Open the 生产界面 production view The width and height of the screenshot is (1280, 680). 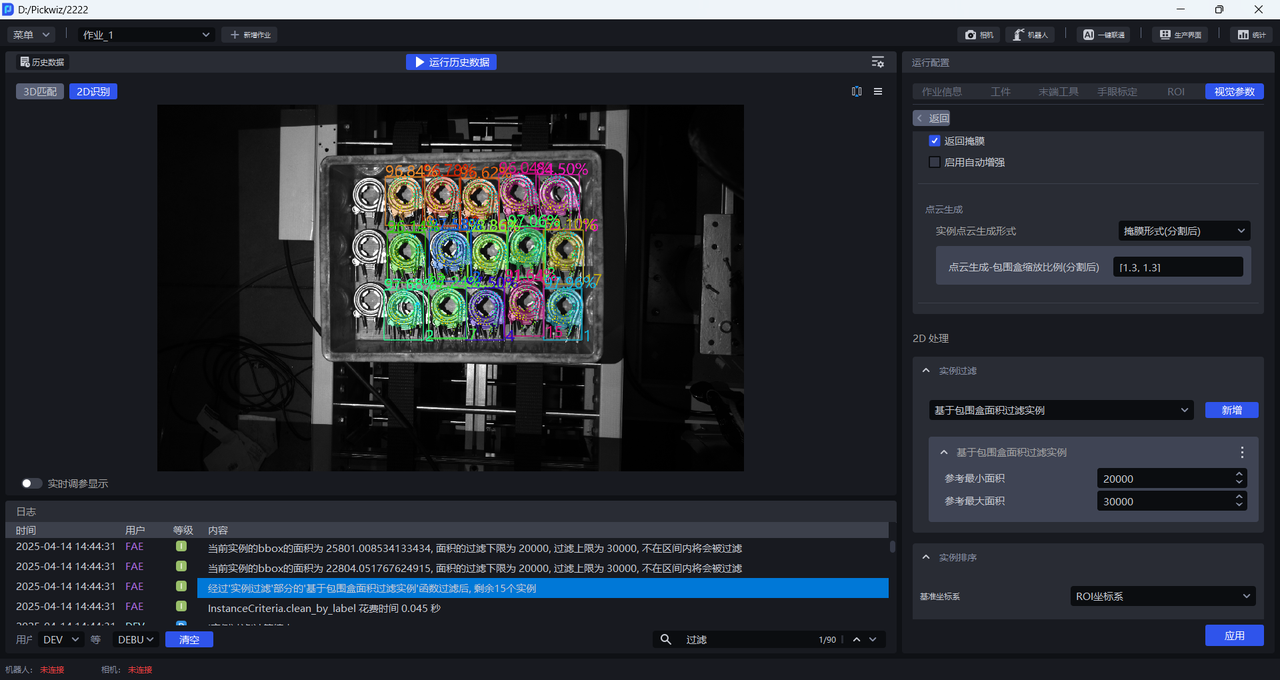(x=1179, y=35)
